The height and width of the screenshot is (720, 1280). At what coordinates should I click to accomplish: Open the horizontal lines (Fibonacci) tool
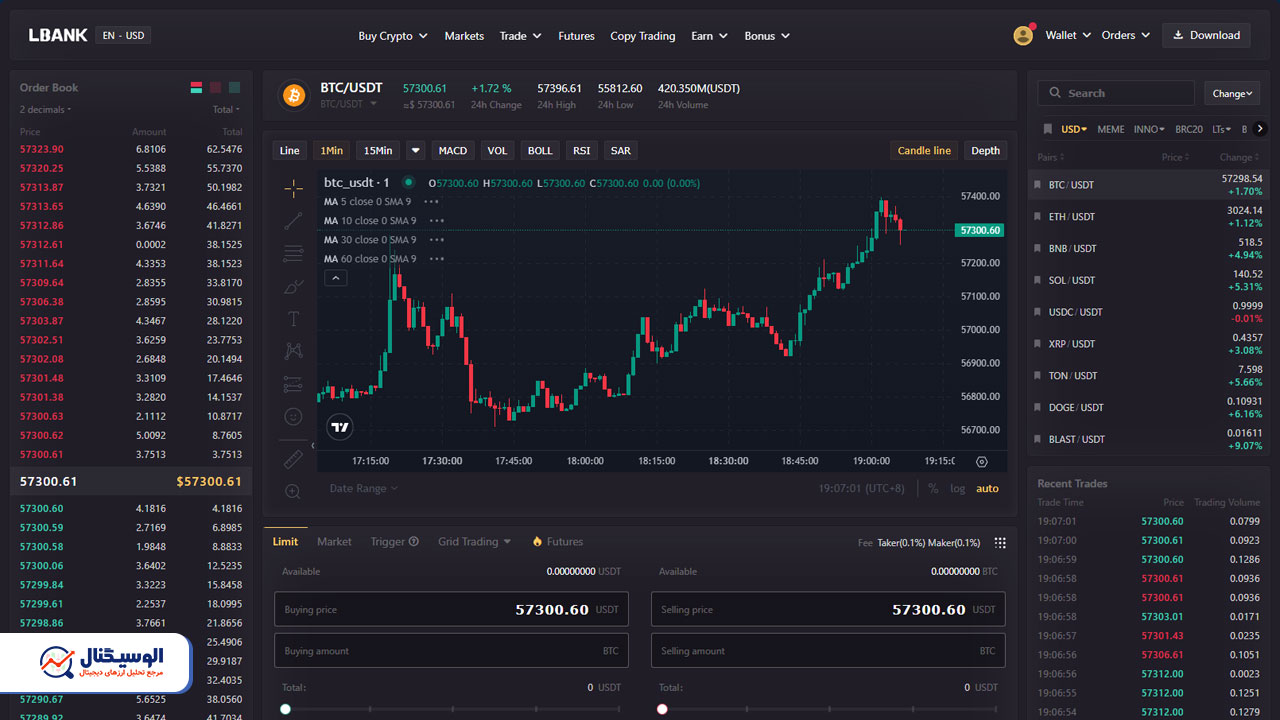pos(293,254)
